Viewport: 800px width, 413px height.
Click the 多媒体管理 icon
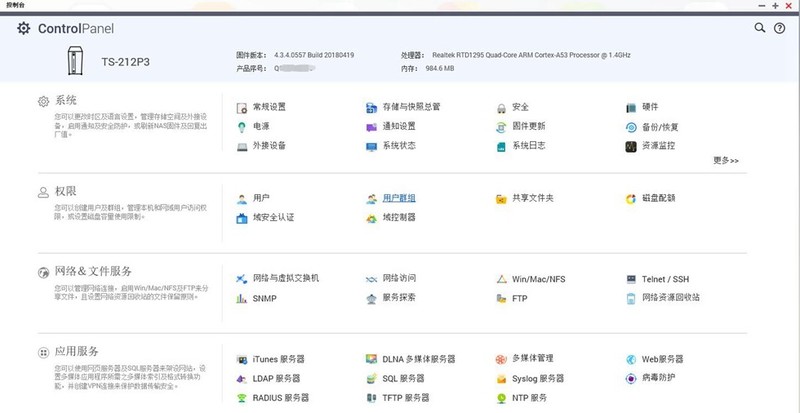[502, 359]
